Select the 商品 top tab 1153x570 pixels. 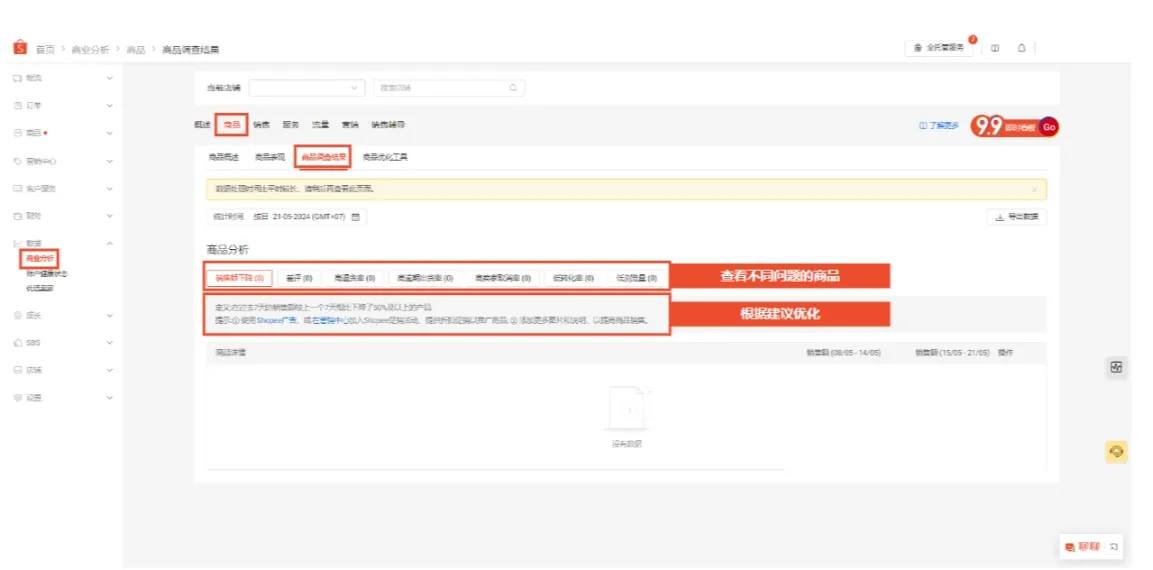tap(232, 125)
